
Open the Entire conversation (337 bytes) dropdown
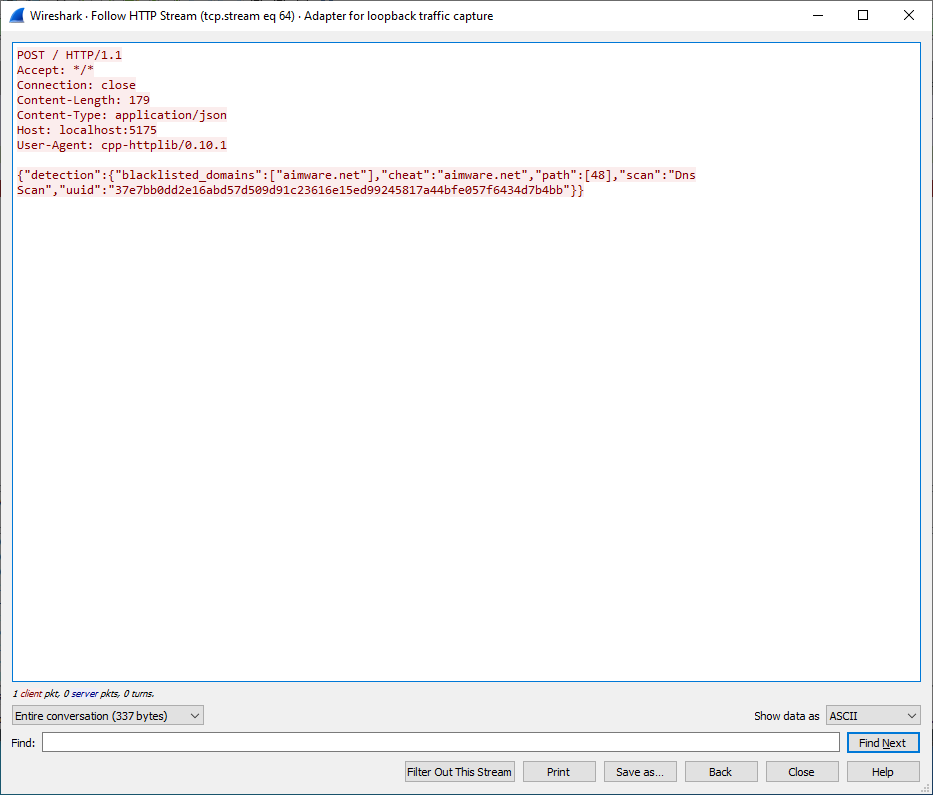pyautogui.click(x=108, y=716)
